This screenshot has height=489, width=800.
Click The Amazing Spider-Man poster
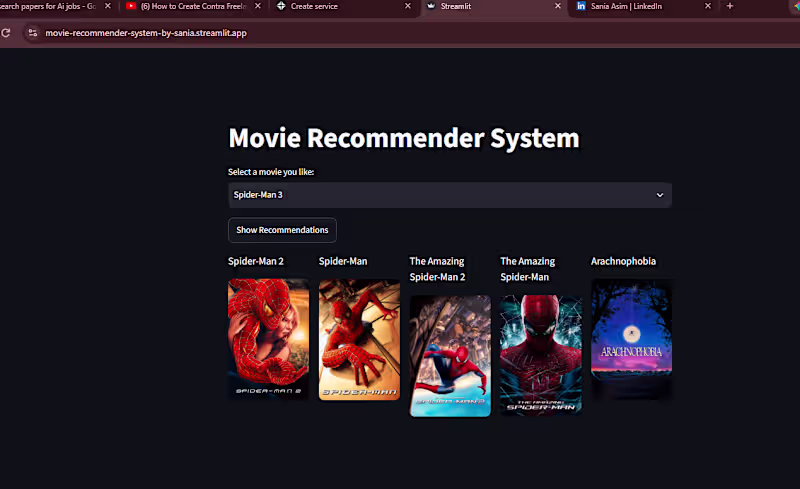pyautogui.click(x=541, y=355)
